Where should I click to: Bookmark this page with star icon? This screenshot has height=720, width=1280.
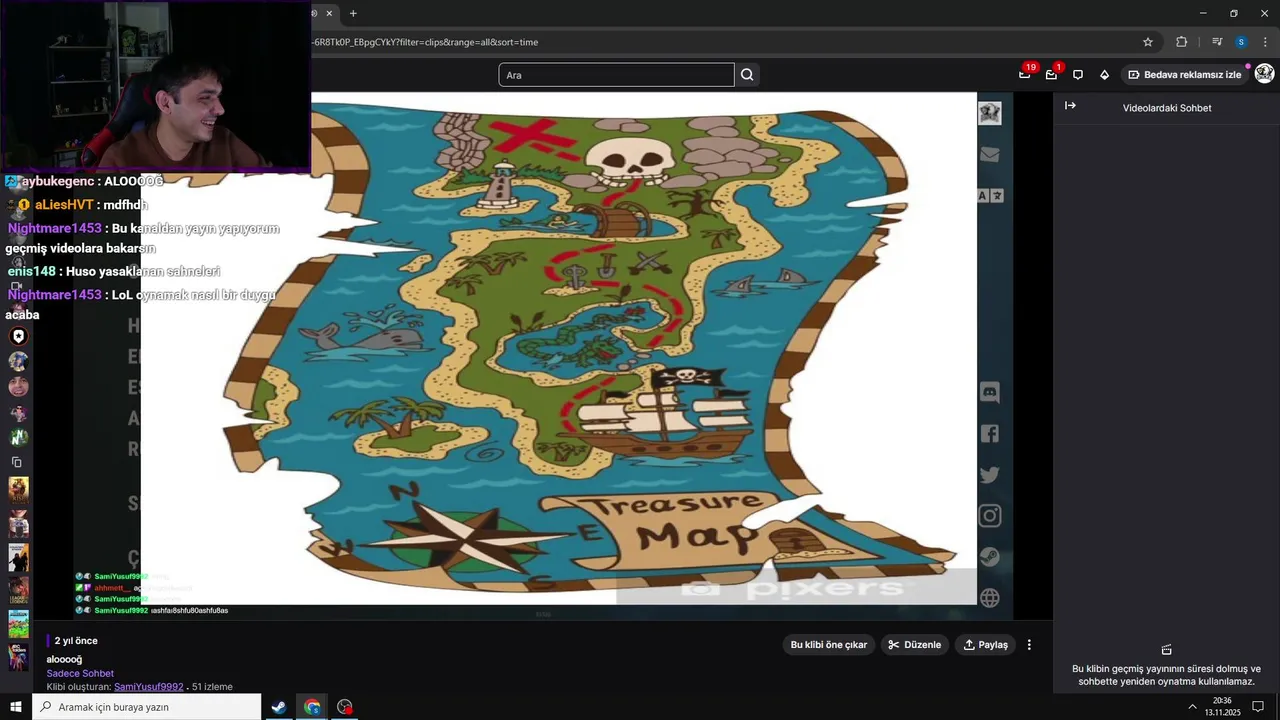[x=1148, y=42]
